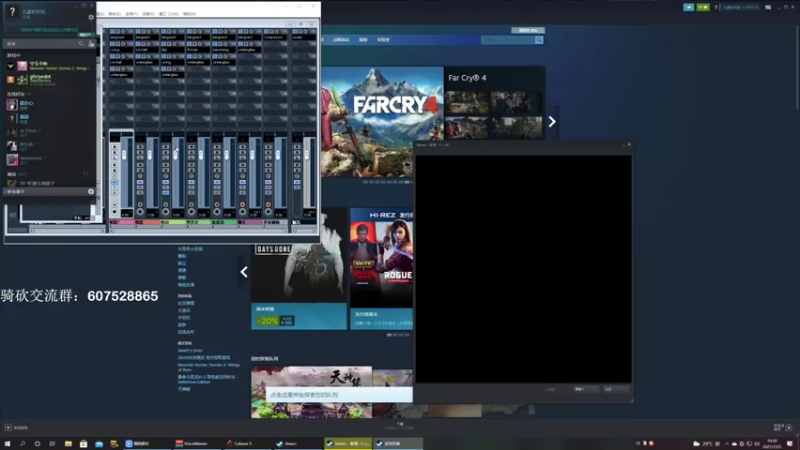Click the carousel next arrow beside Far Cry 4
Image resolution: width=800 pixels, height=450 pixels.
click(x=552, y=121)
